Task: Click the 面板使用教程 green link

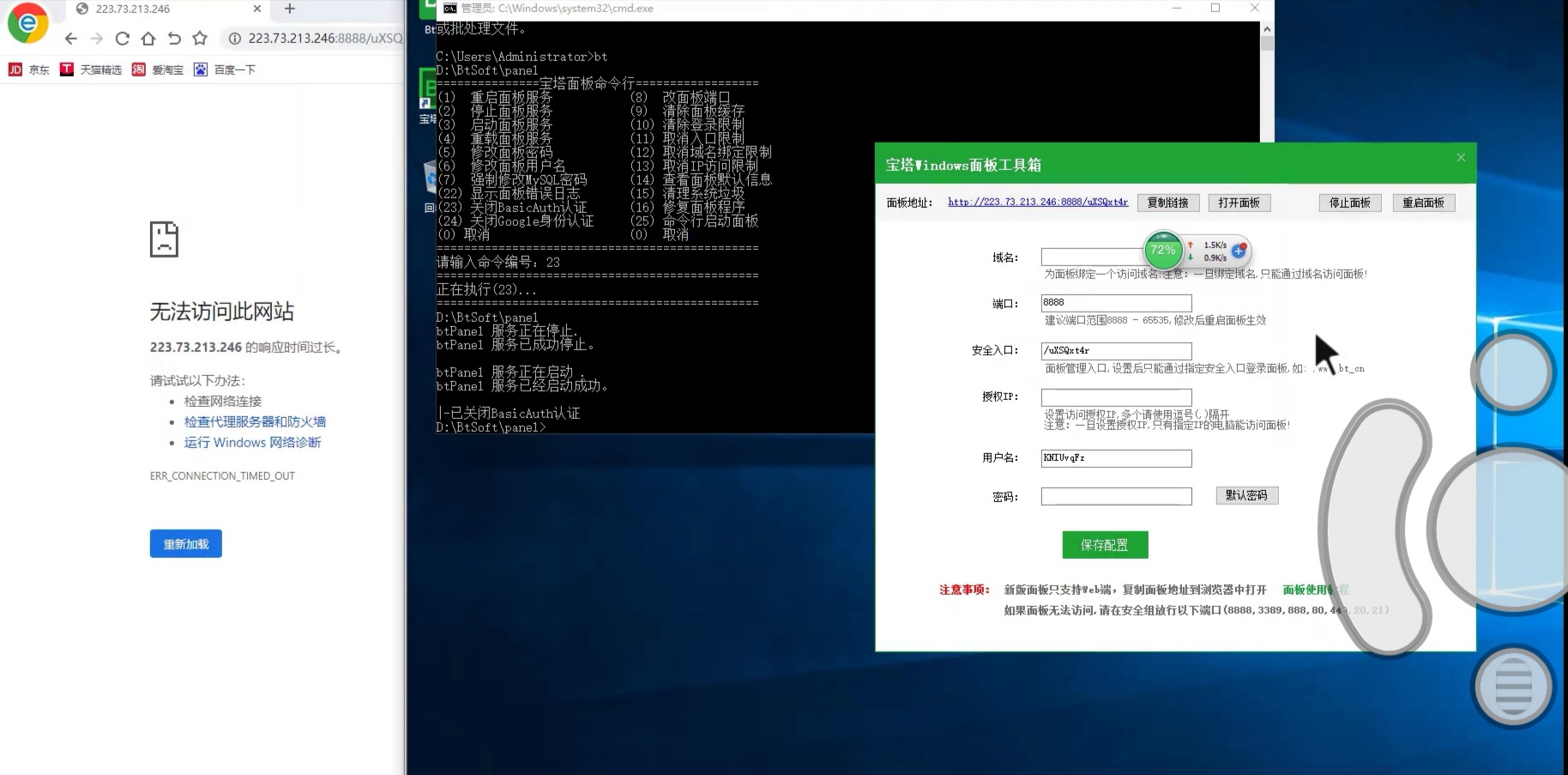Action: [1316, 590]
